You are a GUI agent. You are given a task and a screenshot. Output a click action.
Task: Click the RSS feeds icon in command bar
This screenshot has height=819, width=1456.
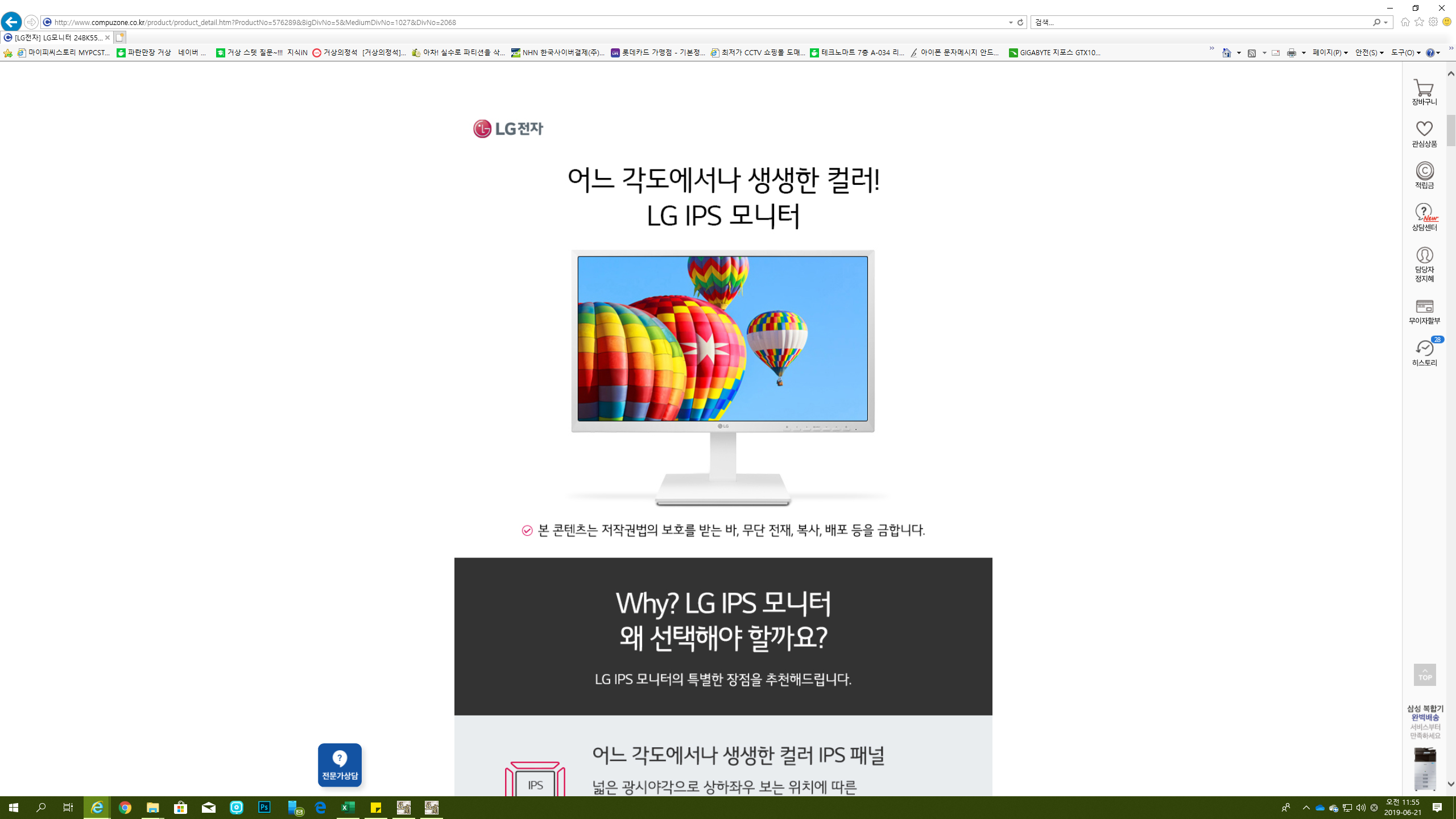click(1252, 53)
